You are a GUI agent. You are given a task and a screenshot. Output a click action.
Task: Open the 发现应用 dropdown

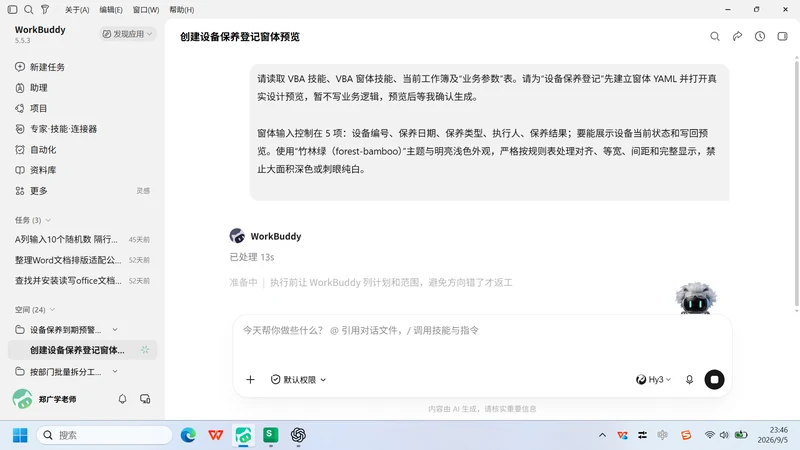click(127, 34)
